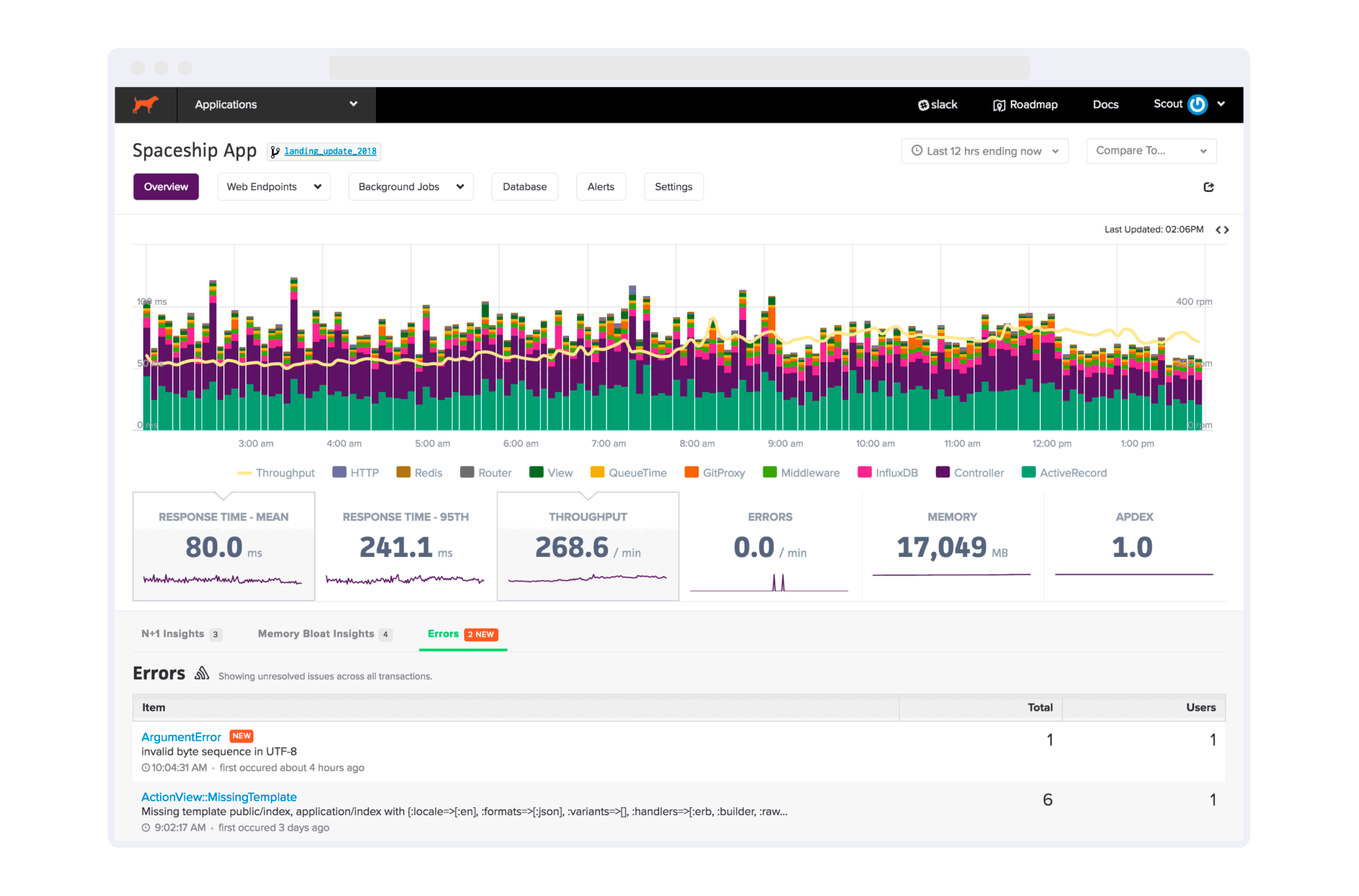Select the Response Time - Mean metric card
1359x896 pixels.
(x=224, y=547)
